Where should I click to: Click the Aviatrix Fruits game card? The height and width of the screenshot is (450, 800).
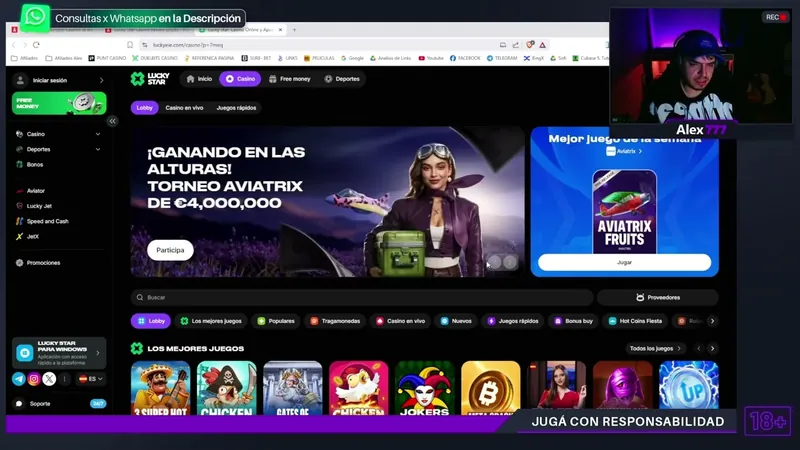click(x=624, y=211)
